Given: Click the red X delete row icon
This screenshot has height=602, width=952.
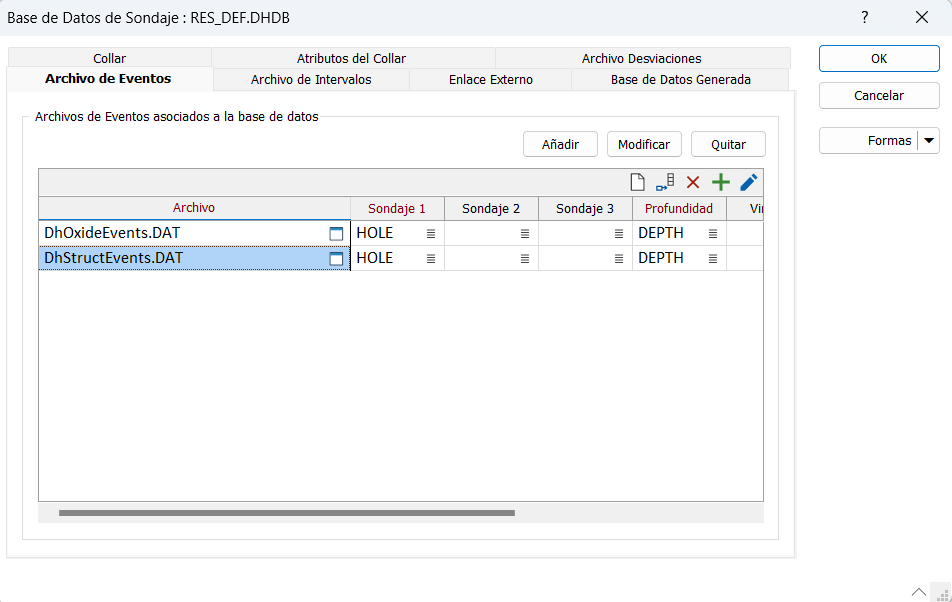Looking at the screenshot, I should tap(692, 182).
